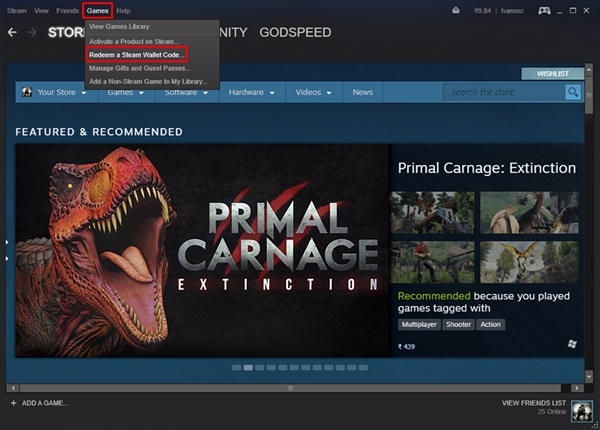
Task: Open the hamroz account name menu
Action: tap(512, 11)
